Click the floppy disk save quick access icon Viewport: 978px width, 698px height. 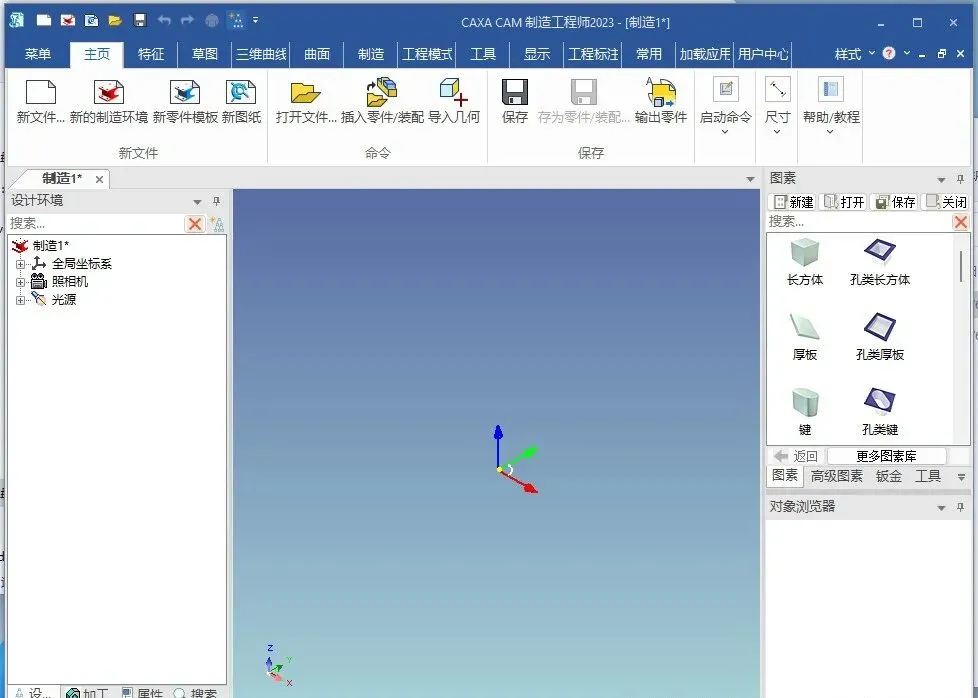(x=140, y=21)
